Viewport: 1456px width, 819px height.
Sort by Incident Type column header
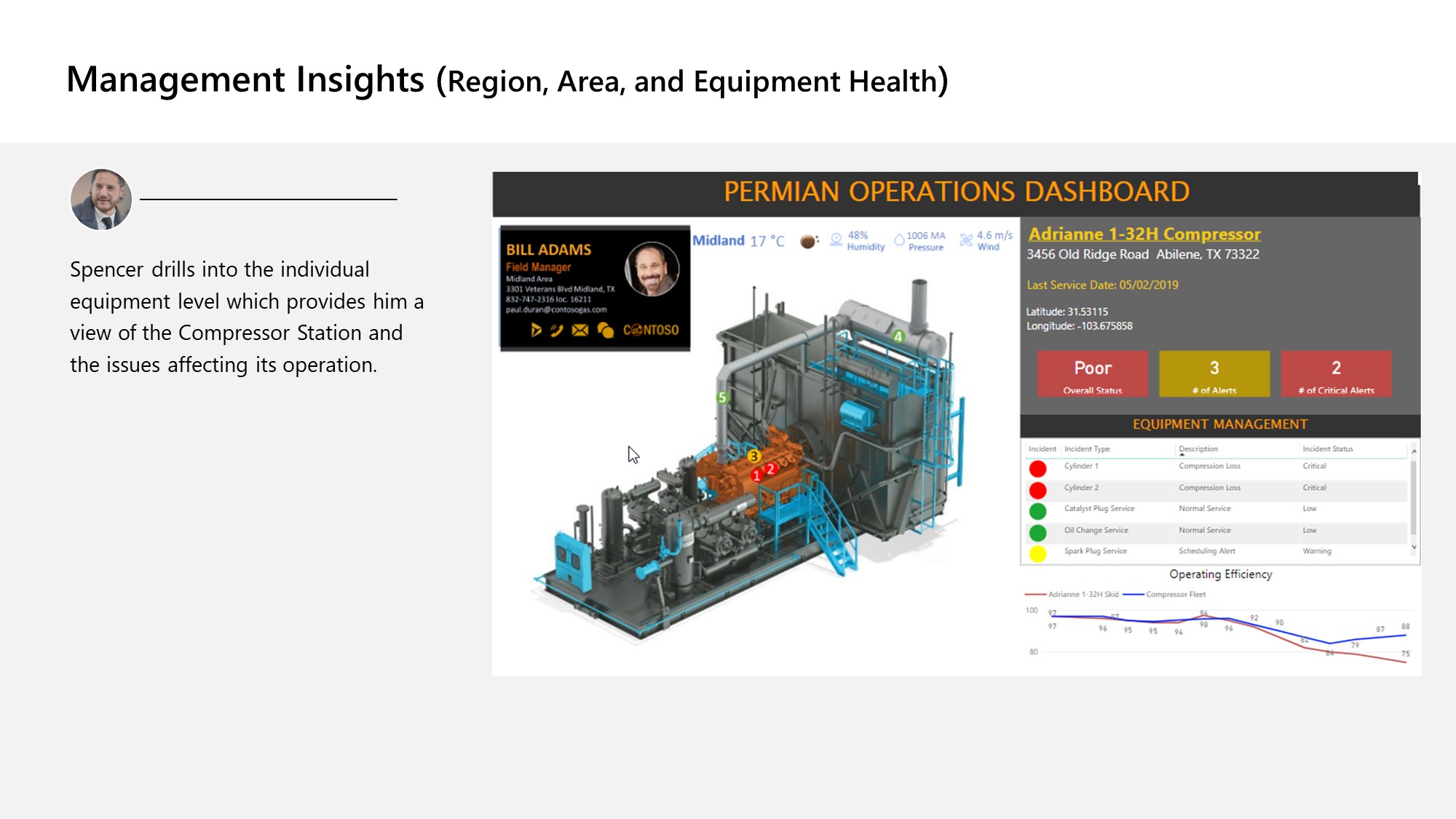1087,449
